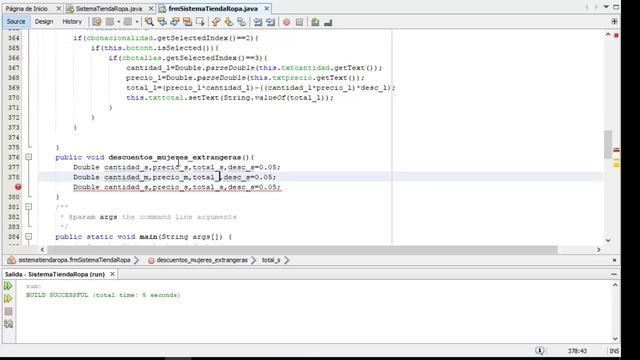640x360 pixels.
Task: Start macro recording with the red circle
Action: [x=287, y=22]
